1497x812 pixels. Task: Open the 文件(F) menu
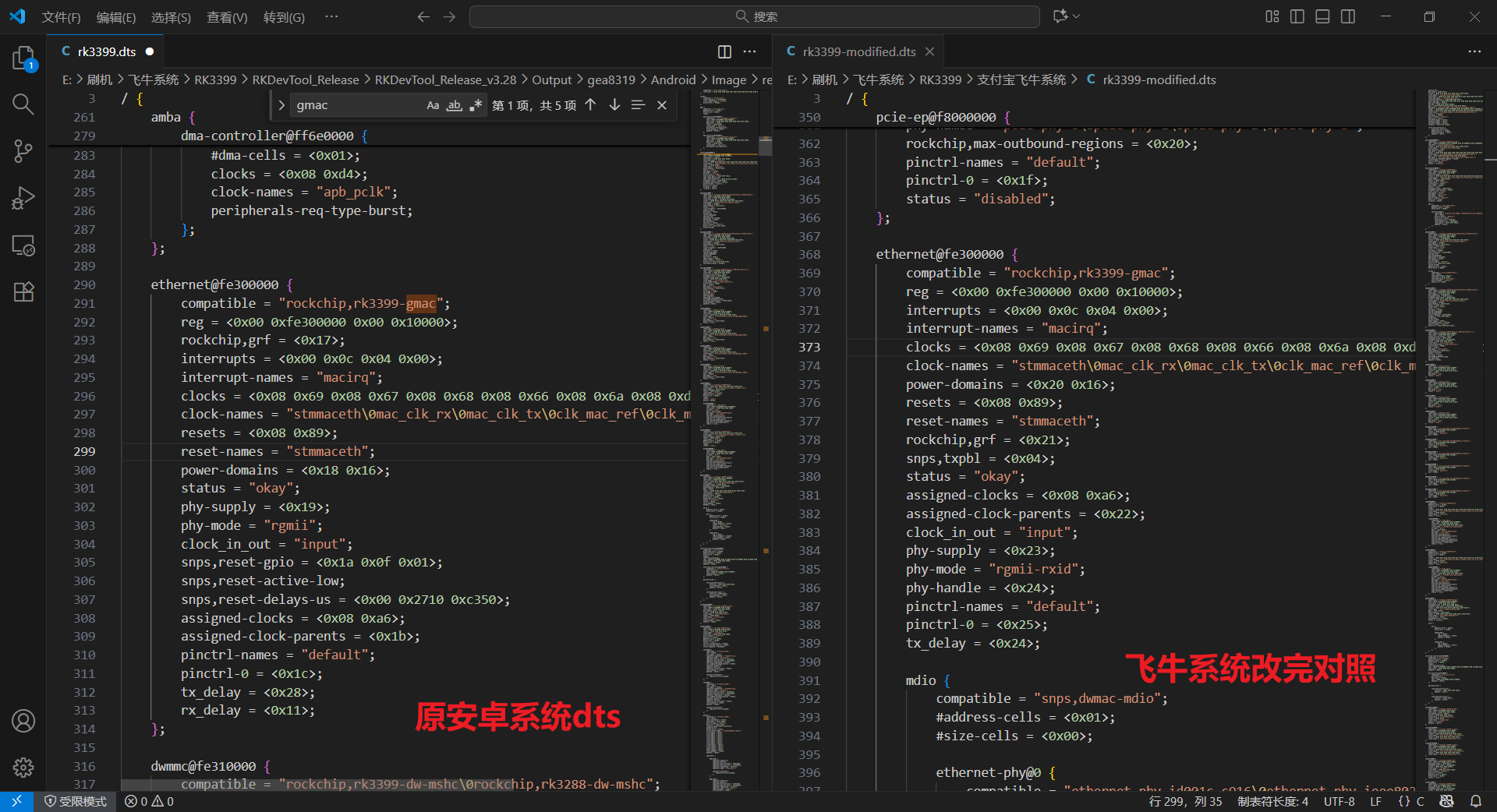pyautogui.click(x=61, y=17)
